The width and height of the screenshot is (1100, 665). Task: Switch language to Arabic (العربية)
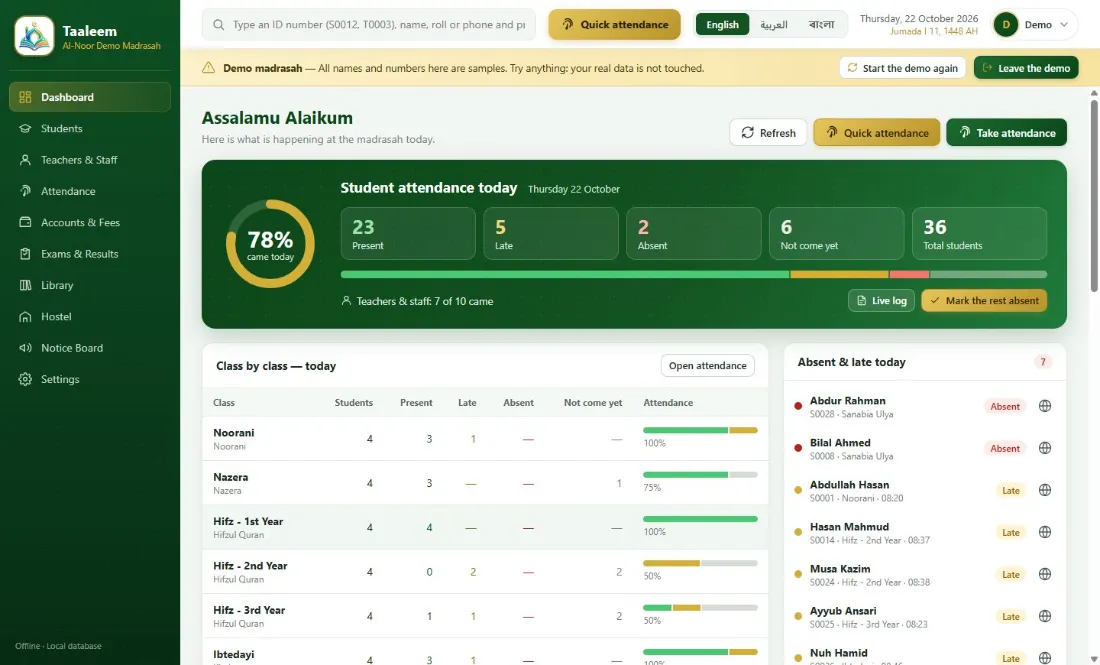[x=774, y=25]
